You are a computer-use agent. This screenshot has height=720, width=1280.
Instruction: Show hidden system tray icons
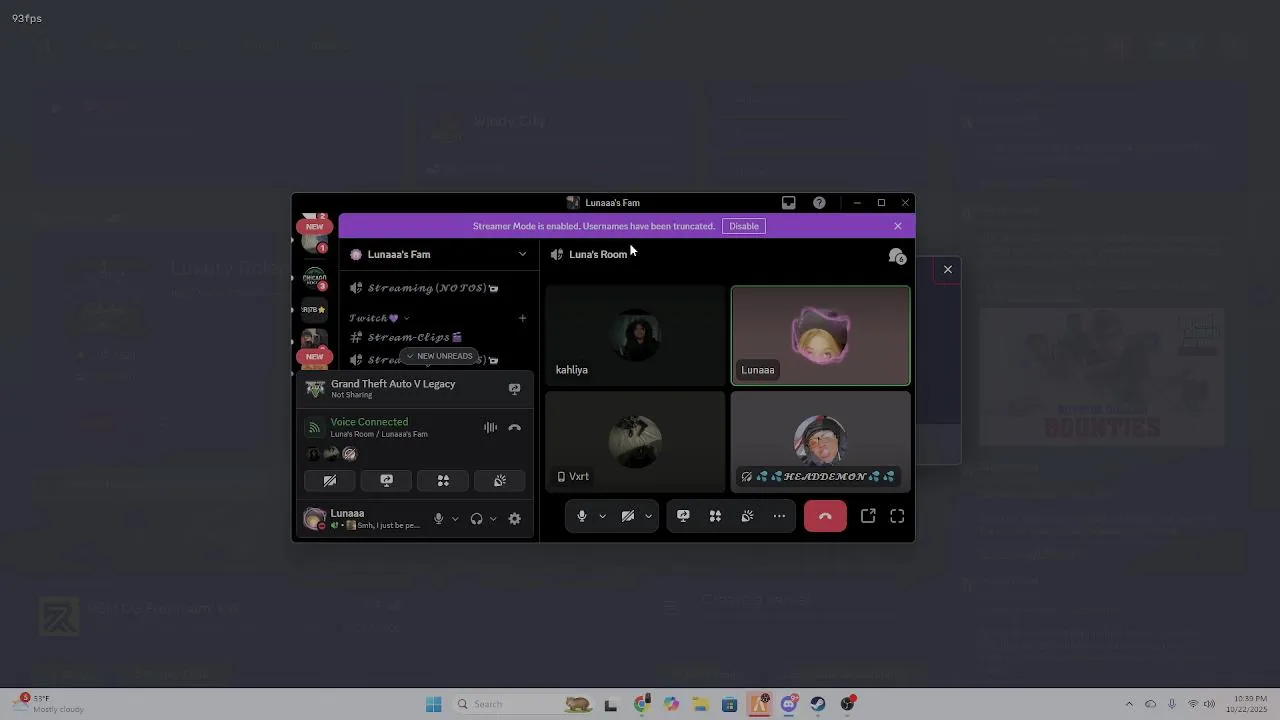coord(1129,704)
